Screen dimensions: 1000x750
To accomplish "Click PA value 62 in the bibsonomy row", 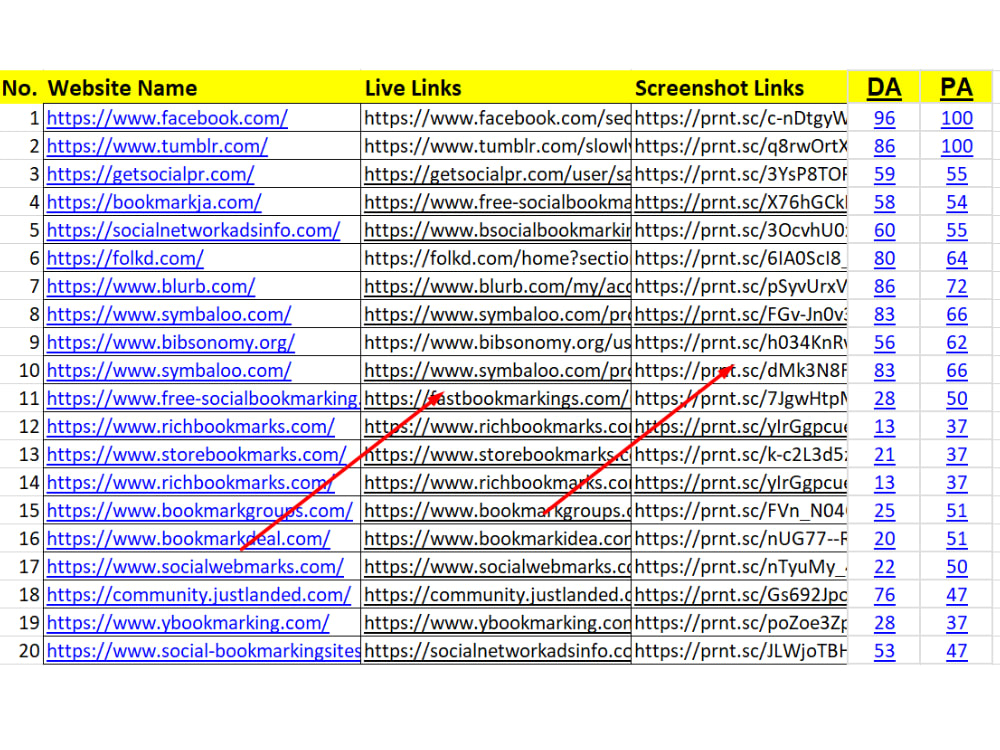I will [x=957, y=342].
